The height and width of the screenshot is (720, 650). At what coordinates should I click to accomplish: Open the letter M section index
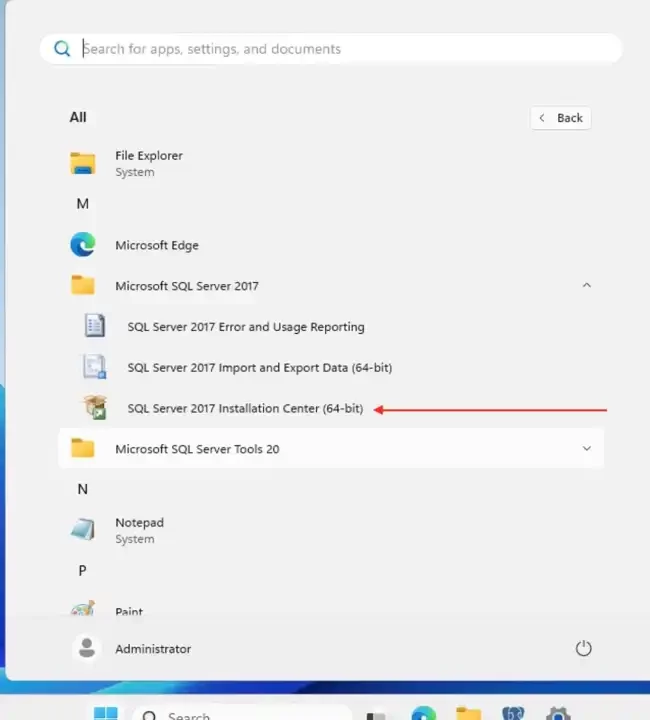[x=83, y=203]
